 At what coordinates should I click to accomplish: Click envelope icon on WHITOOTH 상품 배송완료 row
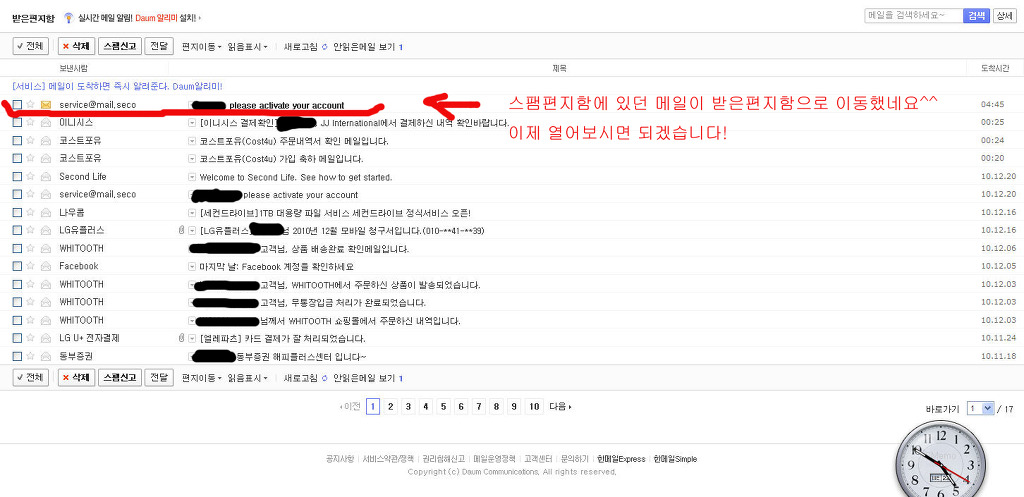(46, 249)
